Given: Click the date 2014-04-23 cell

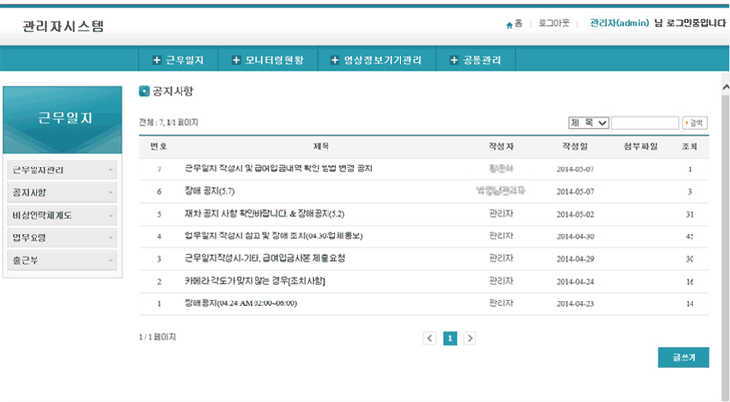Looking at the screenshot, I should [x=575, y=304].
